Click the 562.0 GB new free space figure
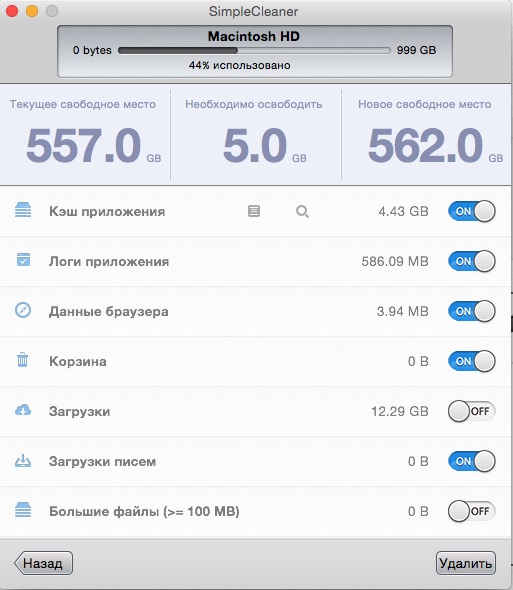 point(435,146)
